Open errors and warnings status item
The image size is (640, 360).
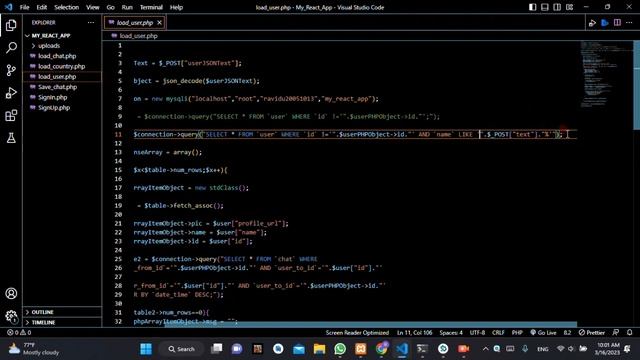pyautogui.click(x=19, y=333)
